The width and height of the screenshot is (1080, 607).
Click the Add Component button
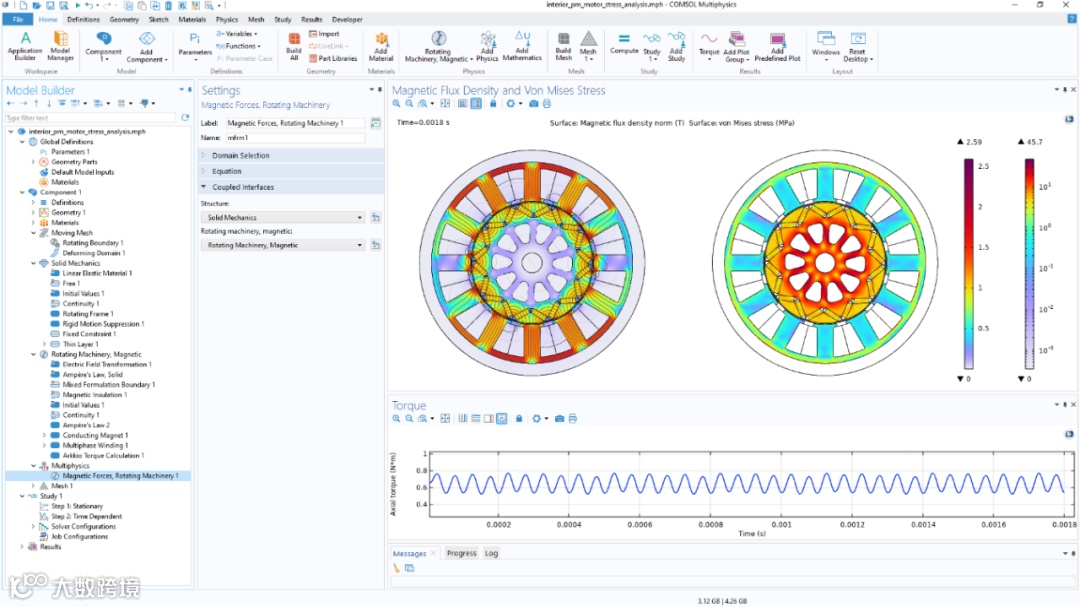[x=146, y=46]
